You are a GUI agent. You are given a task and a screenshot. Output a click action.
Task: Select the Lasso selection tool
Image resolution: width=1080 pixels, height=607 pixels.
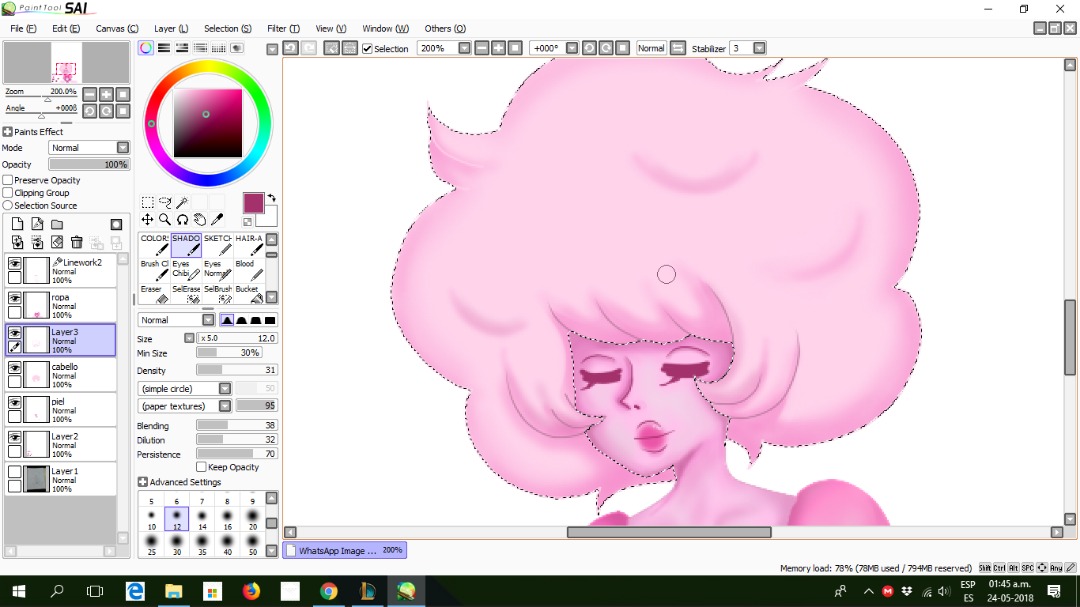pos(165,202)
